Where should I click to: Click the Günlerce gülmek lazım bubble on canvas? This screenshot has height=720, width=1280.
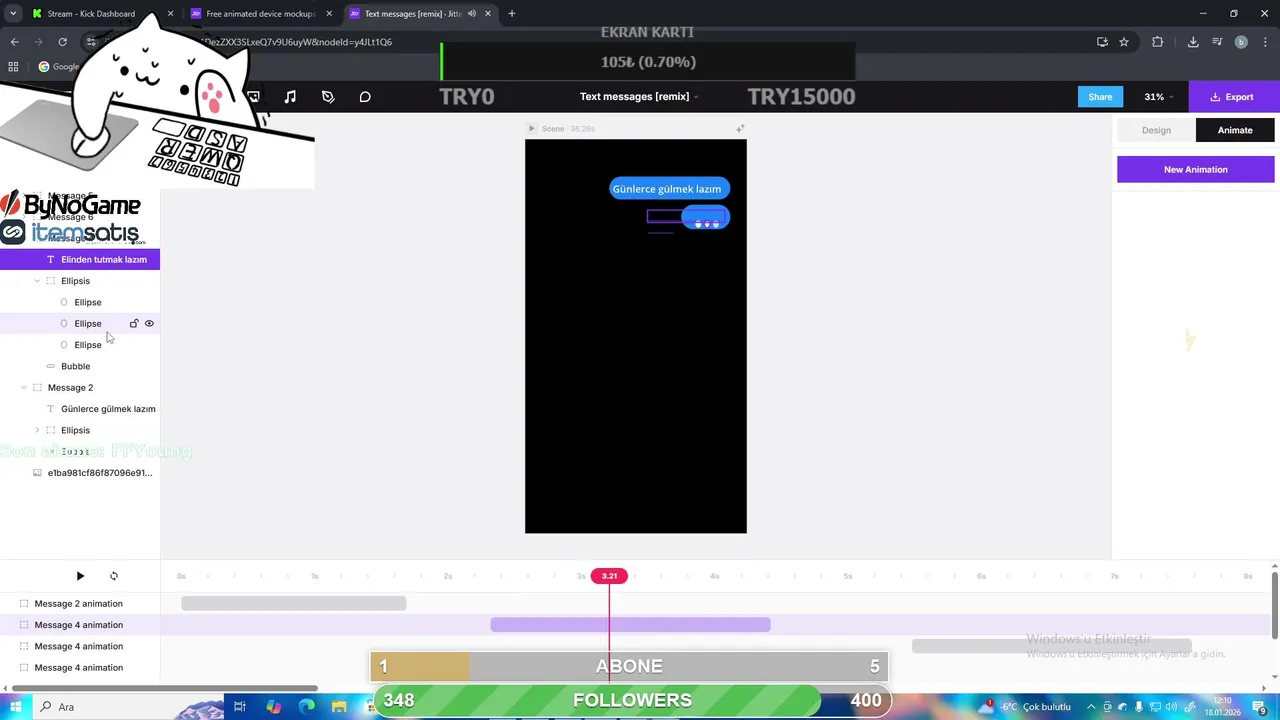[669, 189]
